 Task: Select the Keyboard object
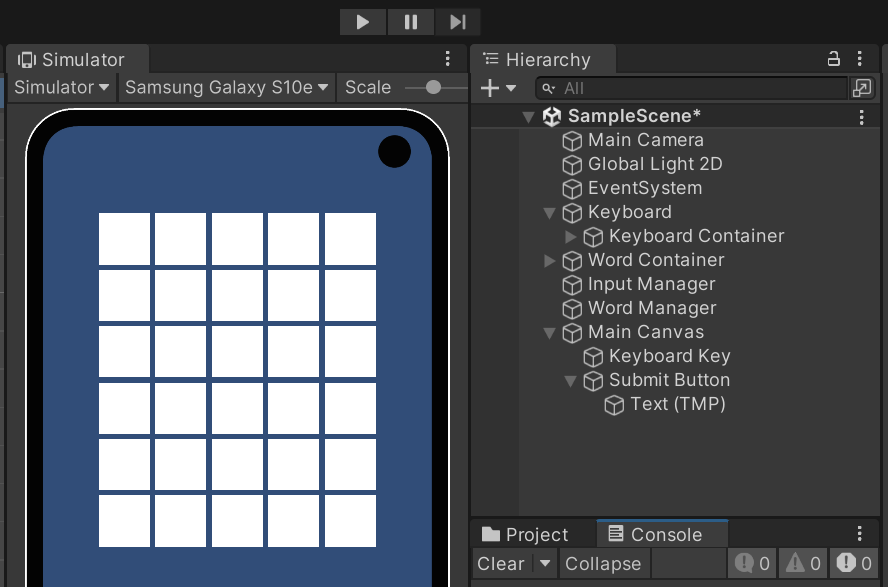[x=630, y=212]
